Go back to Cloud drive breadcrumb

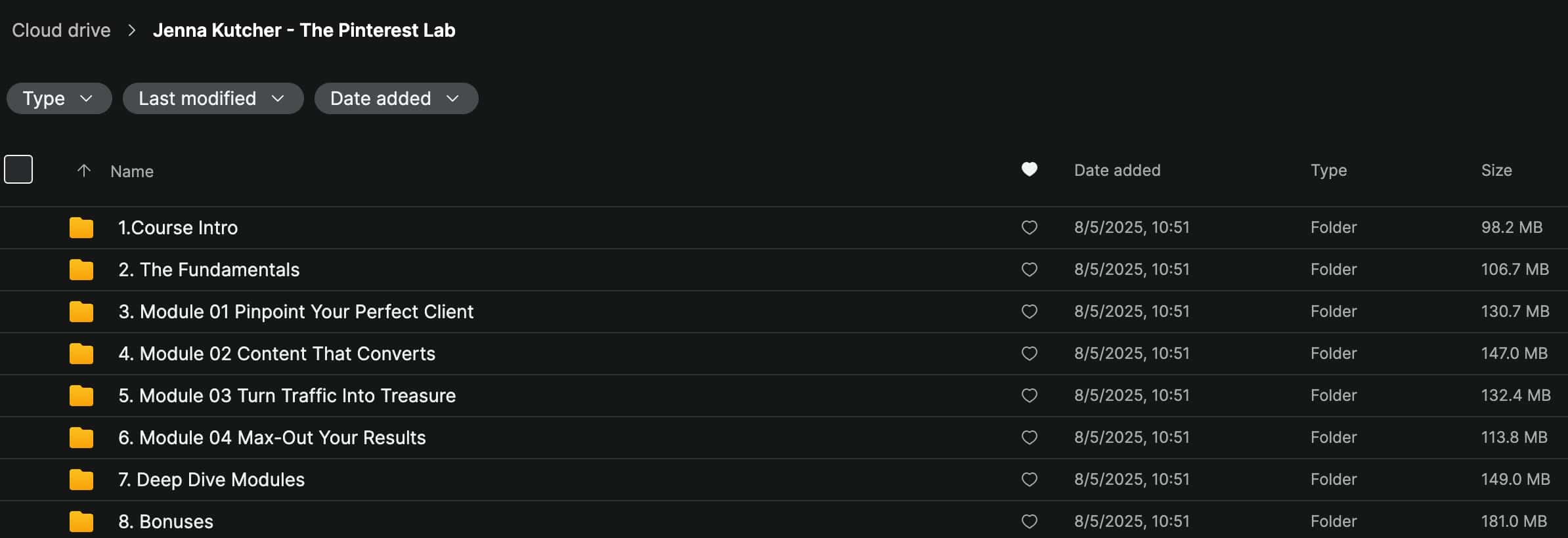[61, 30]
